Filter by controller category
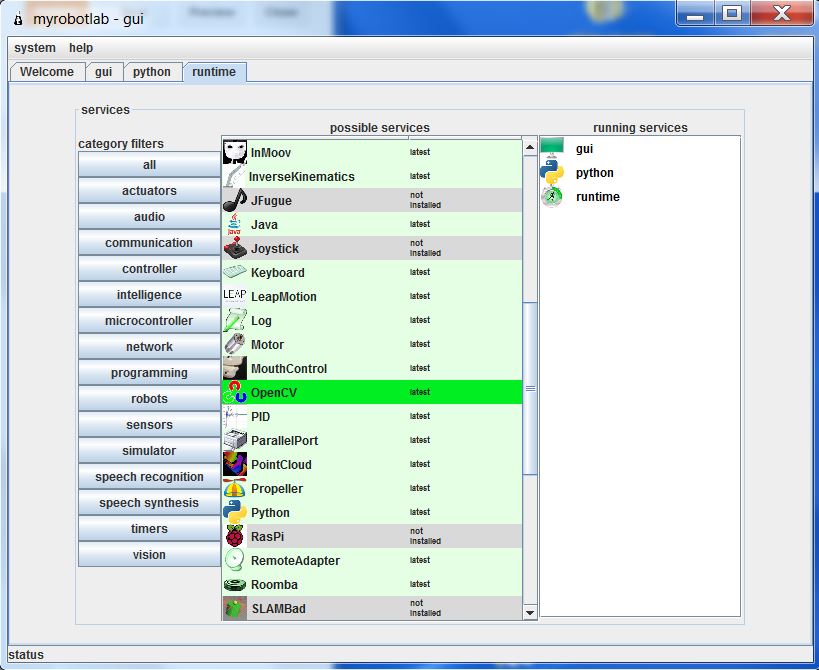 pos(149,269)
